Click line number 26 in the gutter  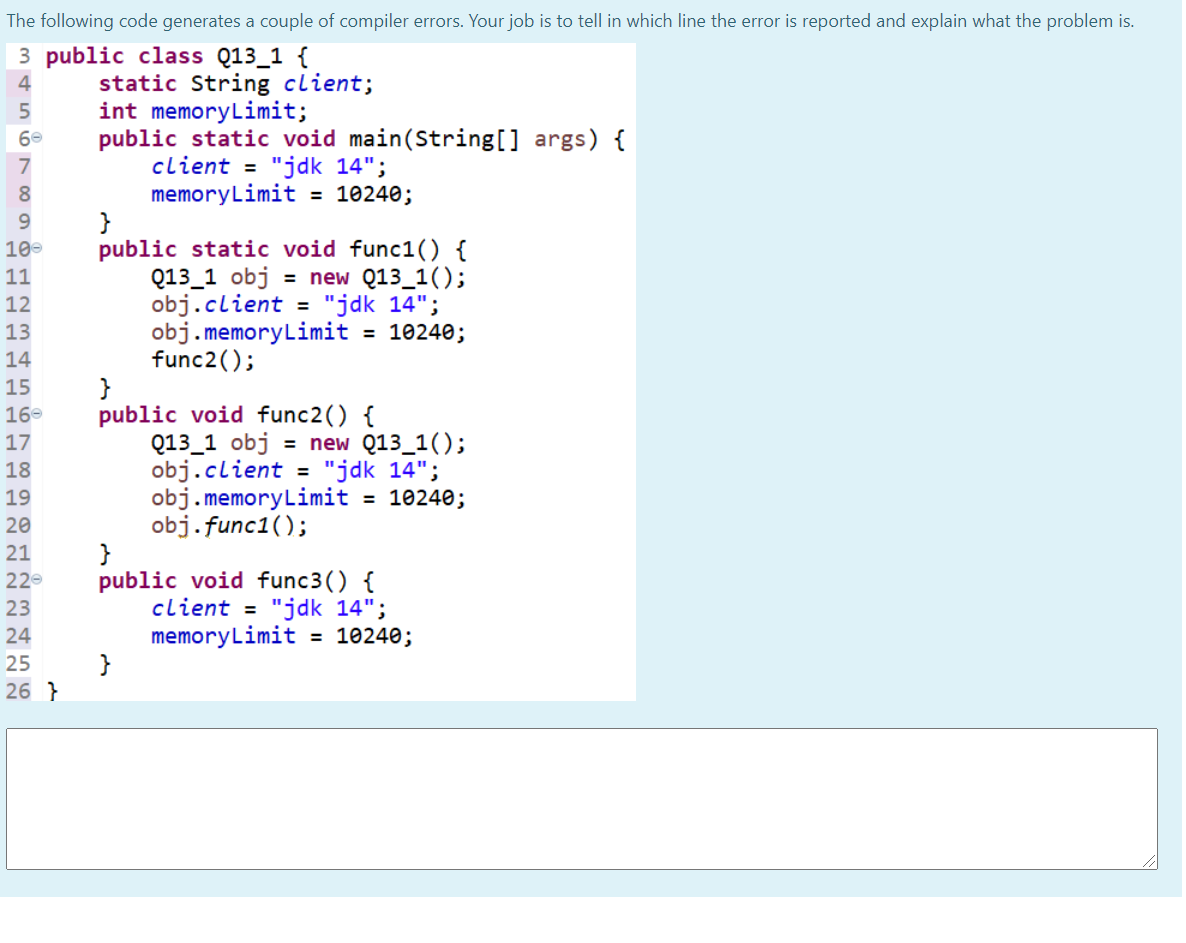click(18, 690)
